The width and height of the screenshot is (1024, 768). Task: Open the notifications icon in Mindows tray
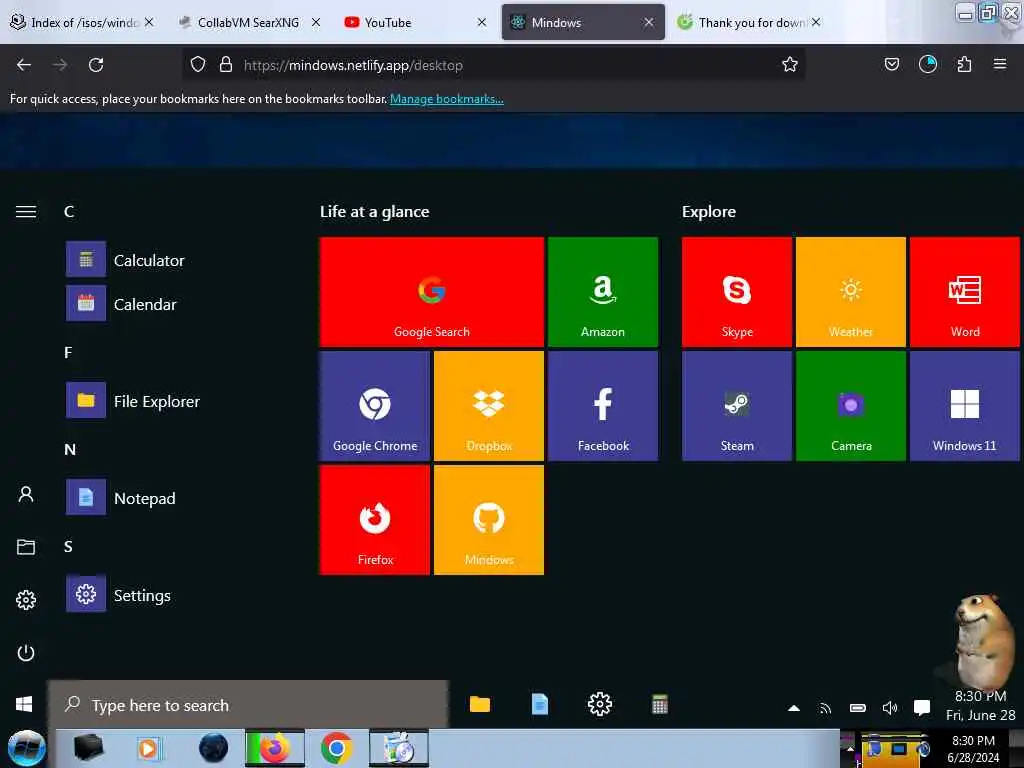tap(921, 707)
